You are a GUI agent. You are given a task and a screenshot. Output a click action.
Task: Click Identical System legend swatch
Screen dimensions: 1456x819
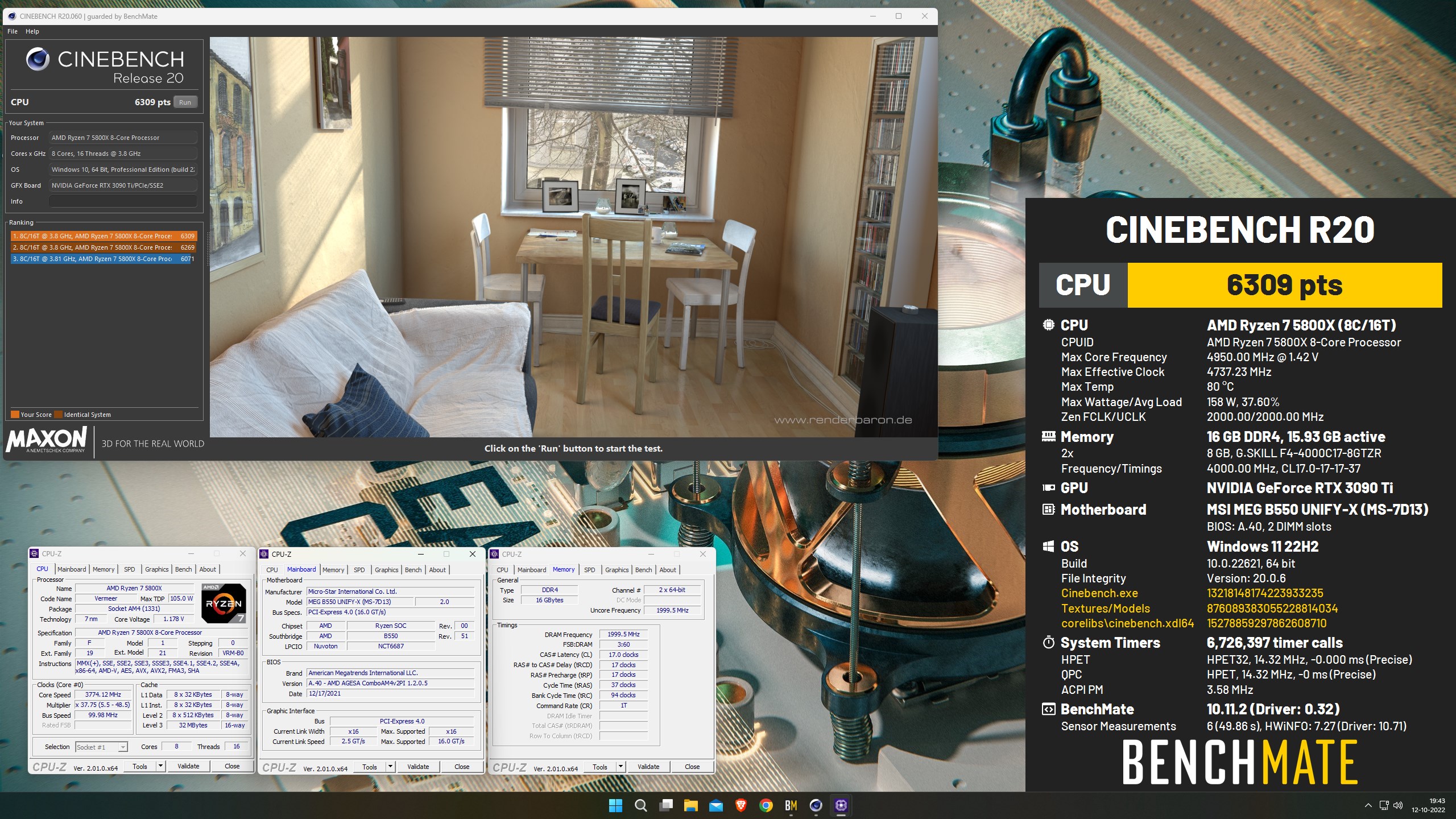coord(58,415)
